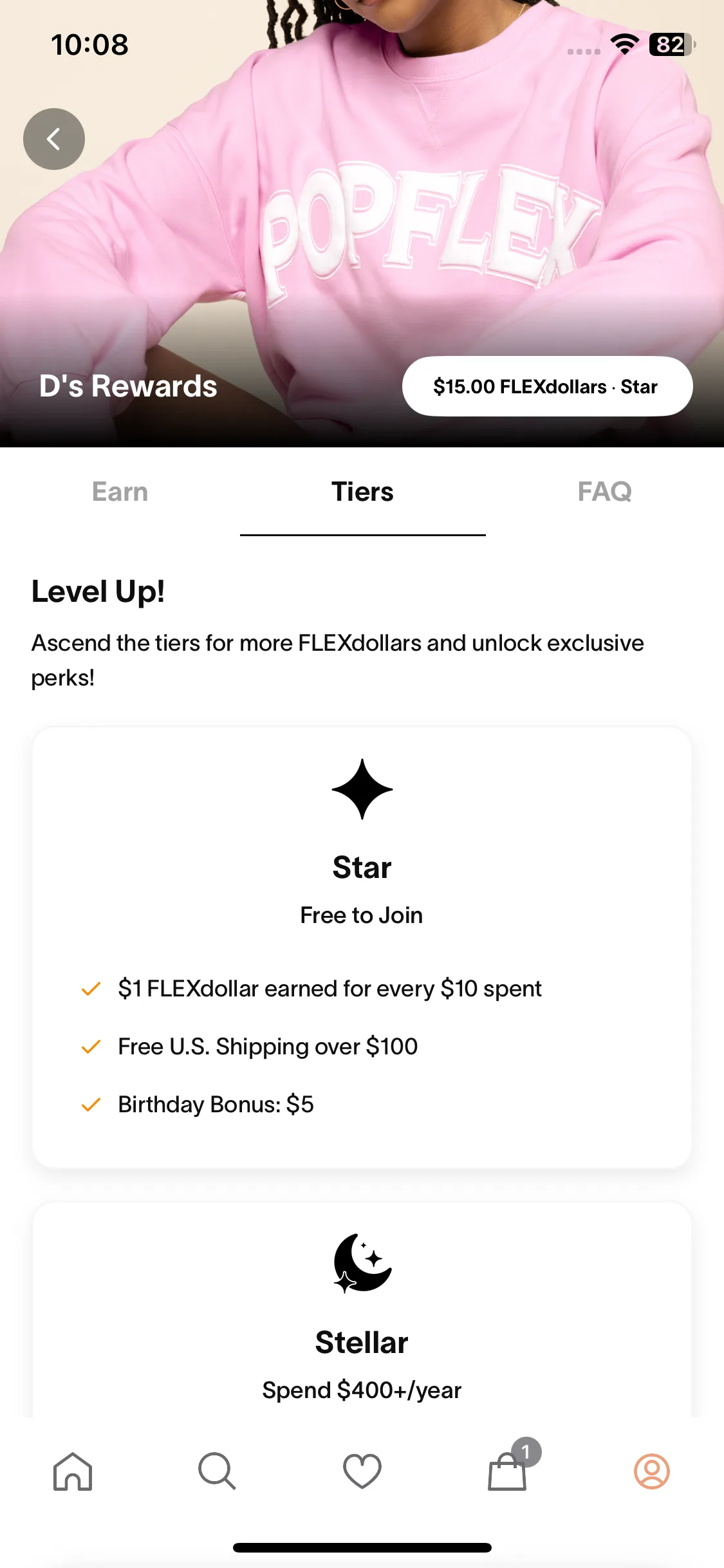Image resolution: width=724 pixels, height=1568 pixels.
Task: Open the account profile icon
Action: pos(652,1471)
